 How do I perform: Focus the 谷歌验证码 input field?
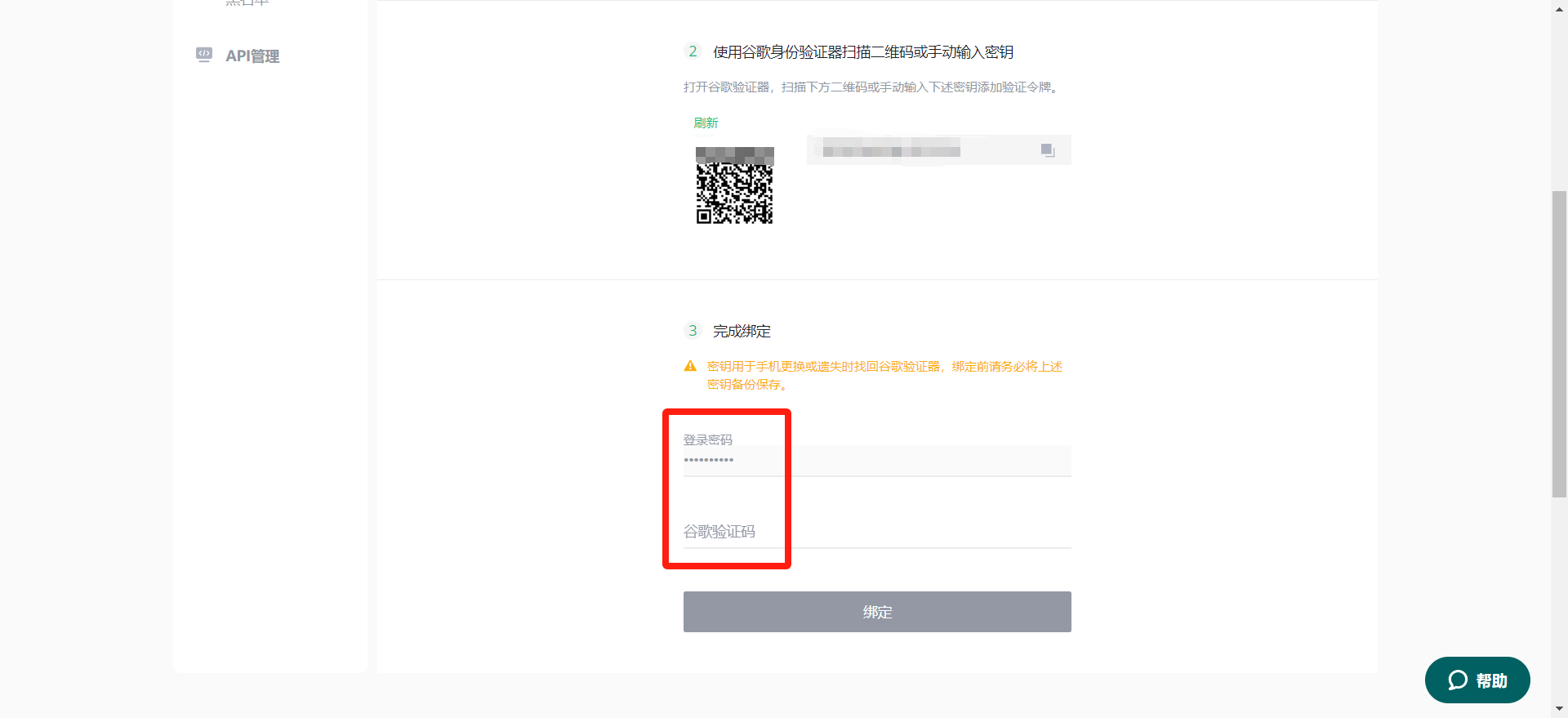(x=877, y=532)
